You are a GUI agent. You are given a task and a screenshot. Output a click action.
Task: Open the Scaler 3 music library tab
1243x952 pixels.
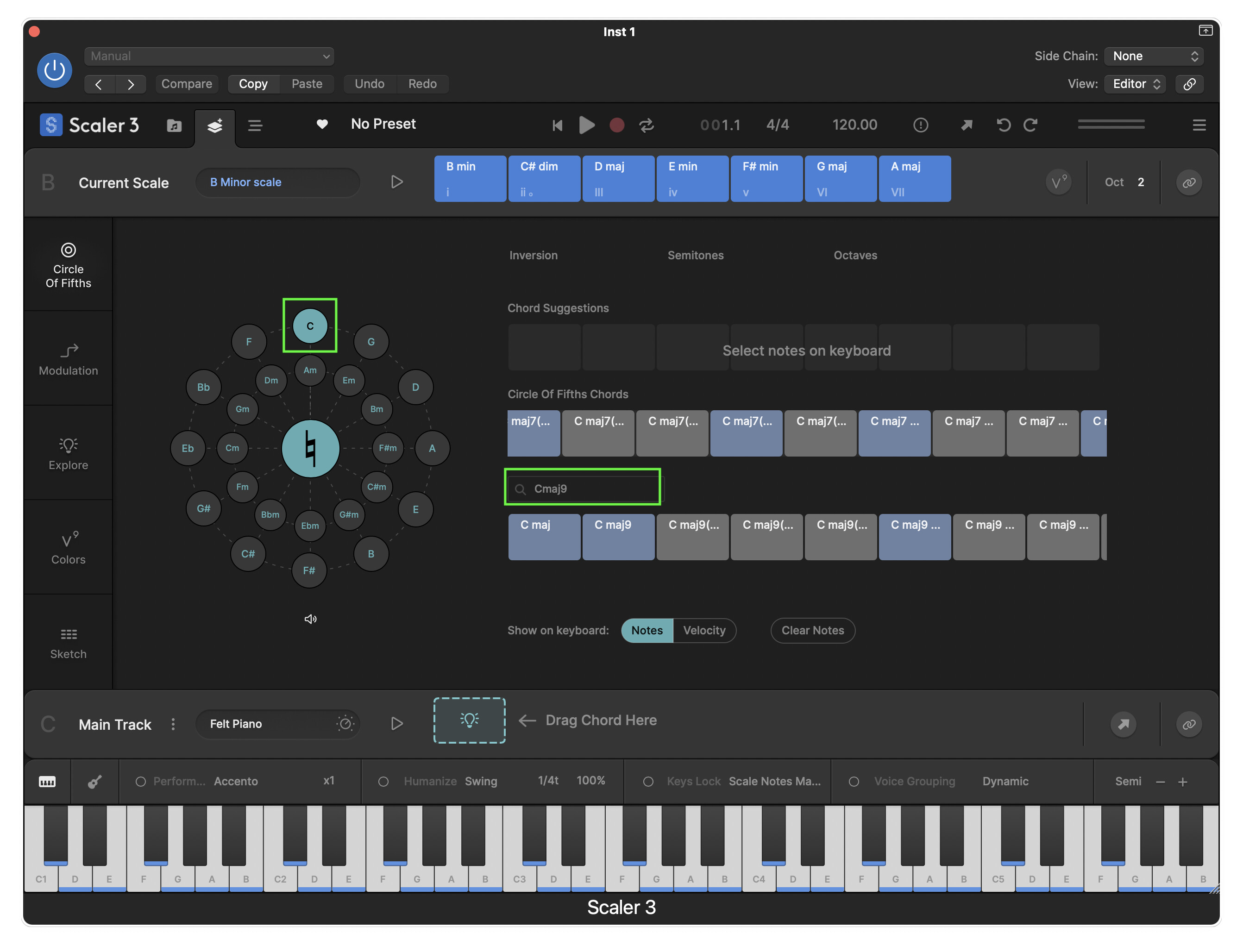click(174, 125)
